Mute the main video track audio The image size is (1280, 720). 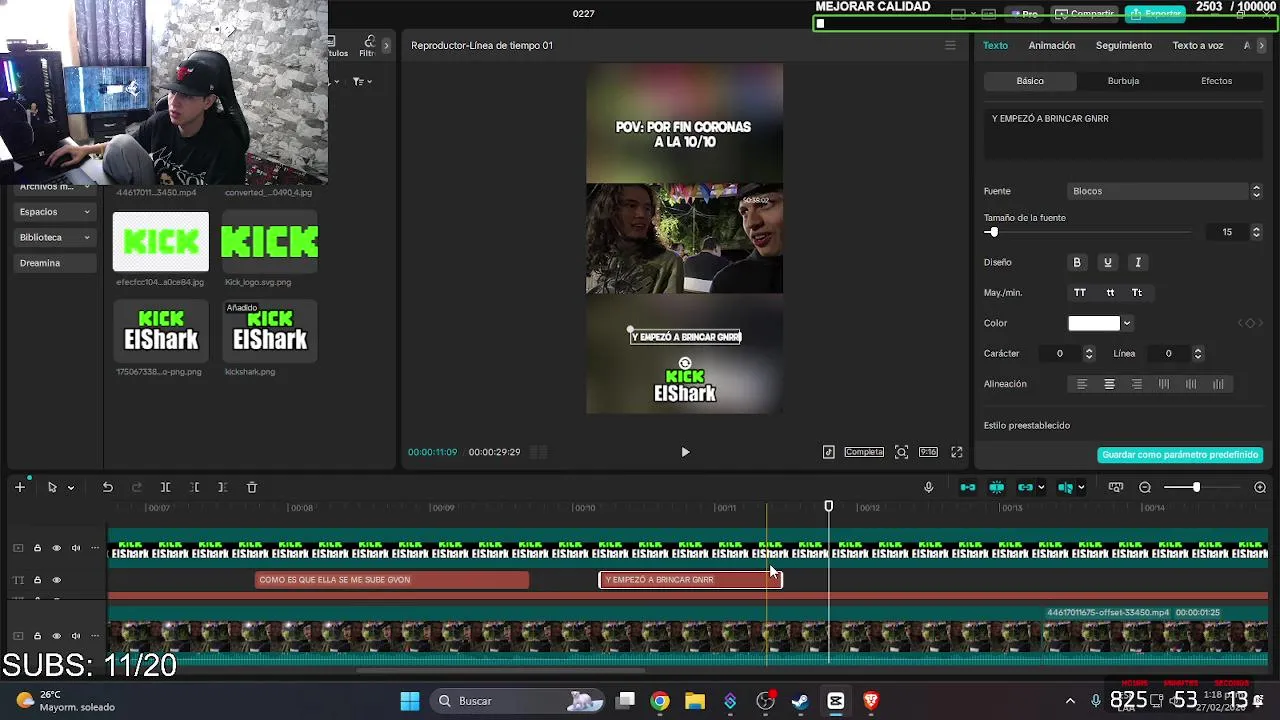pyautogui.click(x=76, y=636)
